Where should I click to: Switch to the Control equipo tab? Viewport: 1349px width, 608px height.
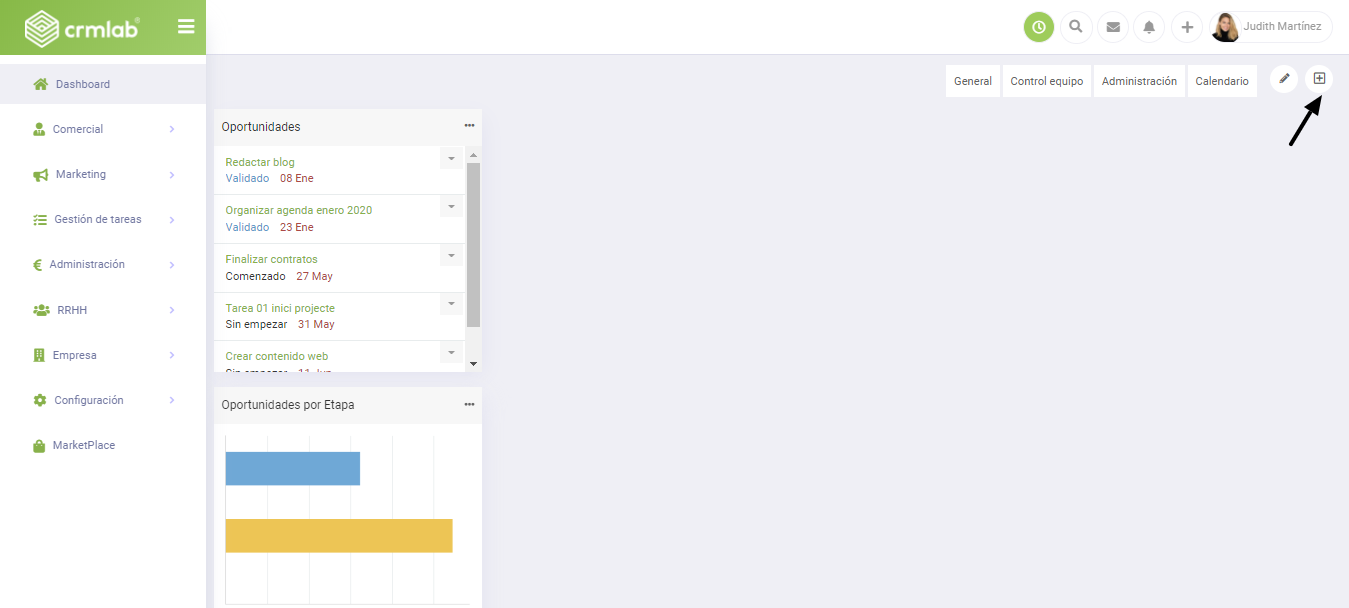click(x=1046, y=81)
